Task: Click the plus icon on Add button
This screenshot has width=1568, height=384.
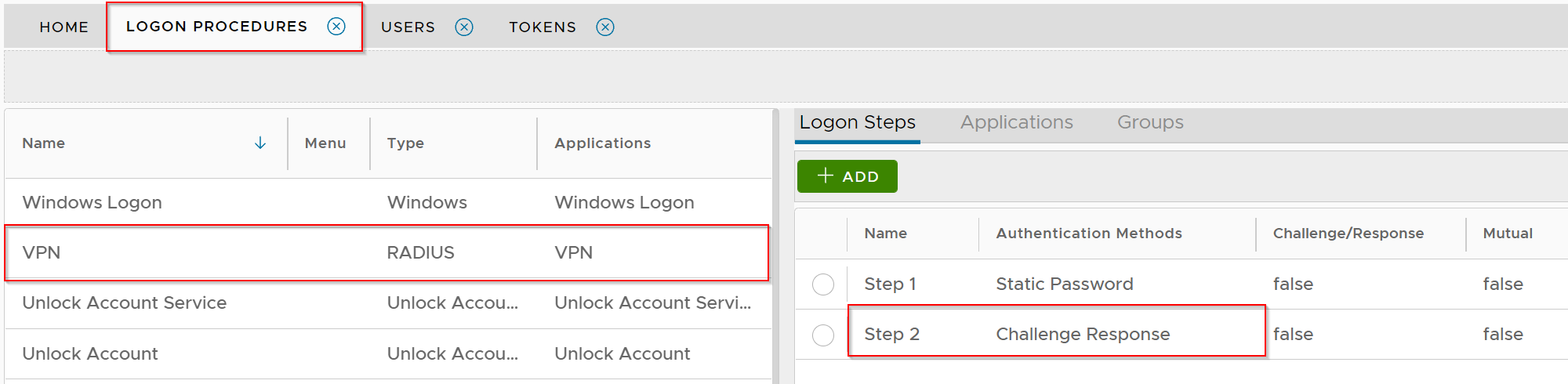Action: (x=825, y=176)
